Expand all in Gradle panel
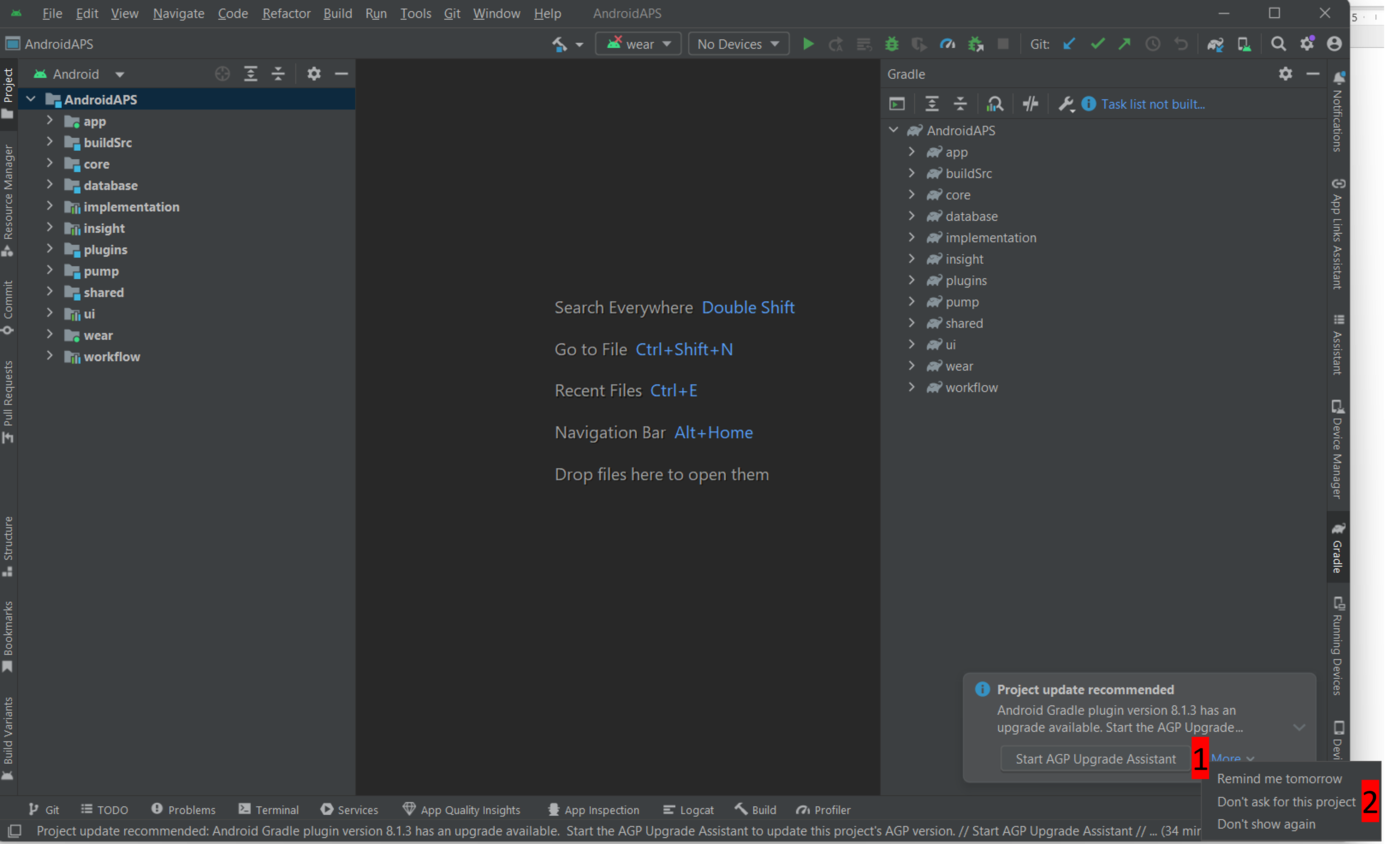The width and height of the screenshot is (1400, 844). [x=932, y=104]
